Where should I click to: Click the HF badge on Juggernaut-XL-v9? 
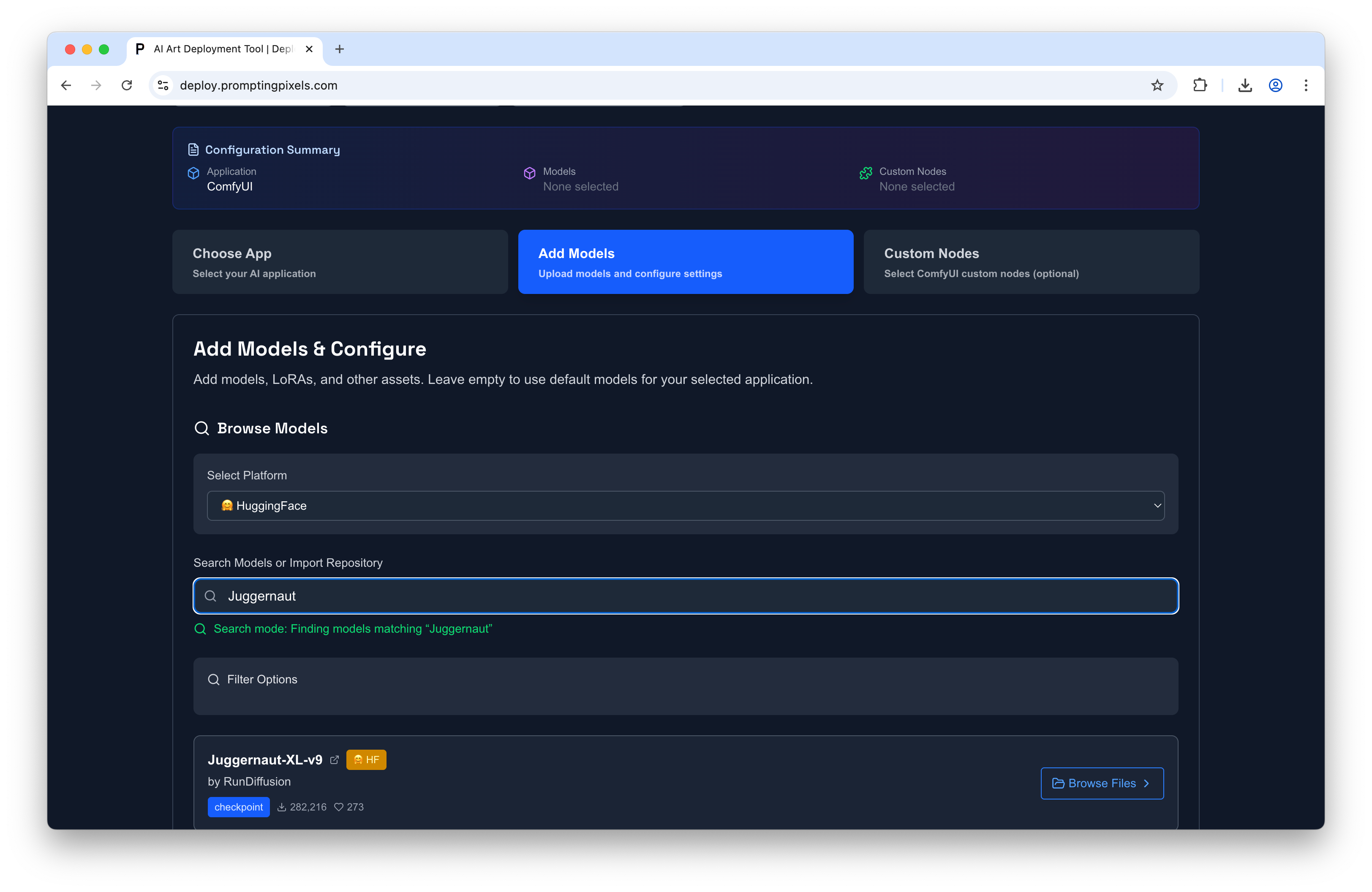point(366,759)
